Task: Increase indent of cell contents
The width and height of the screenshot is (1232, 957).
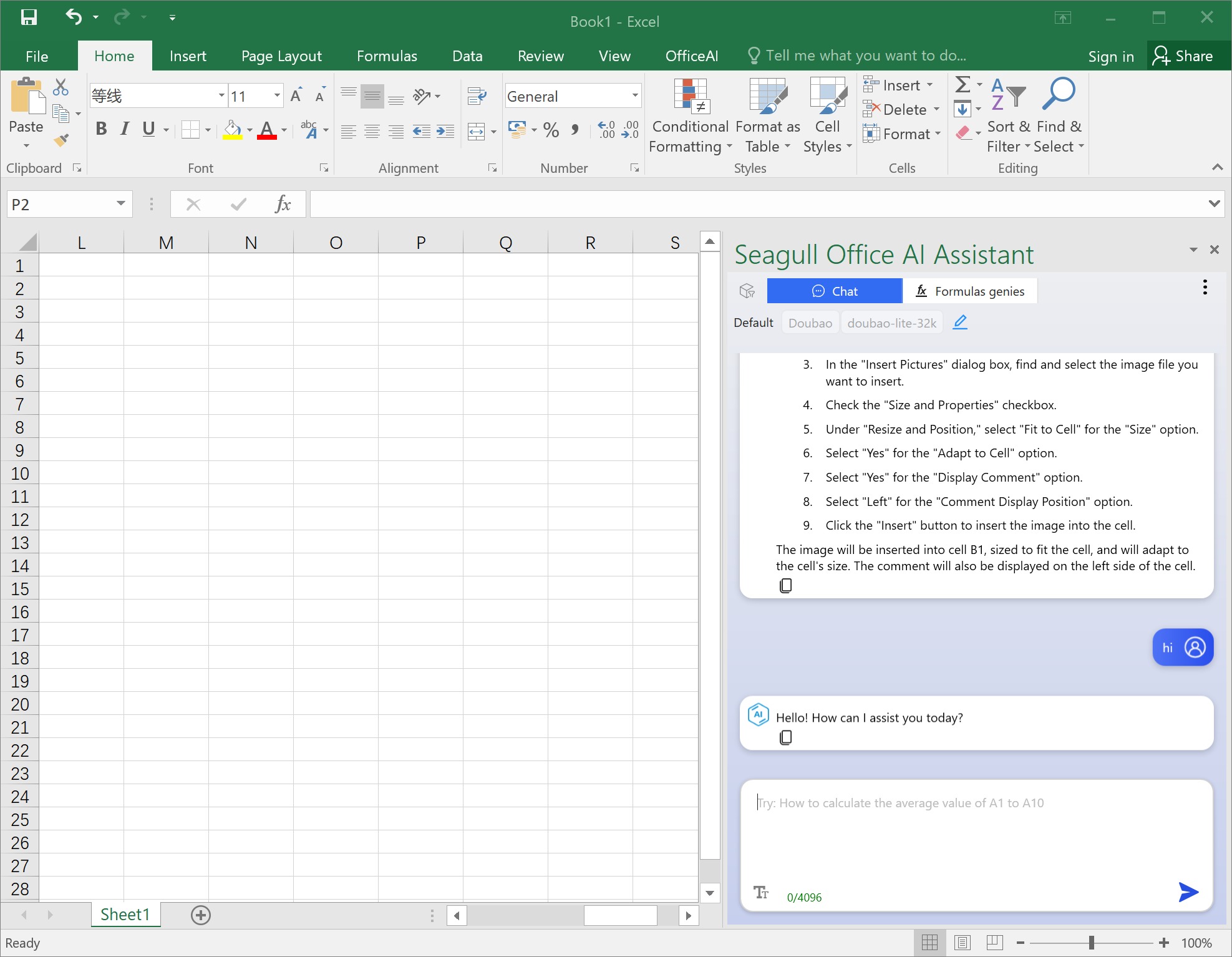Action: coord(445,131)
